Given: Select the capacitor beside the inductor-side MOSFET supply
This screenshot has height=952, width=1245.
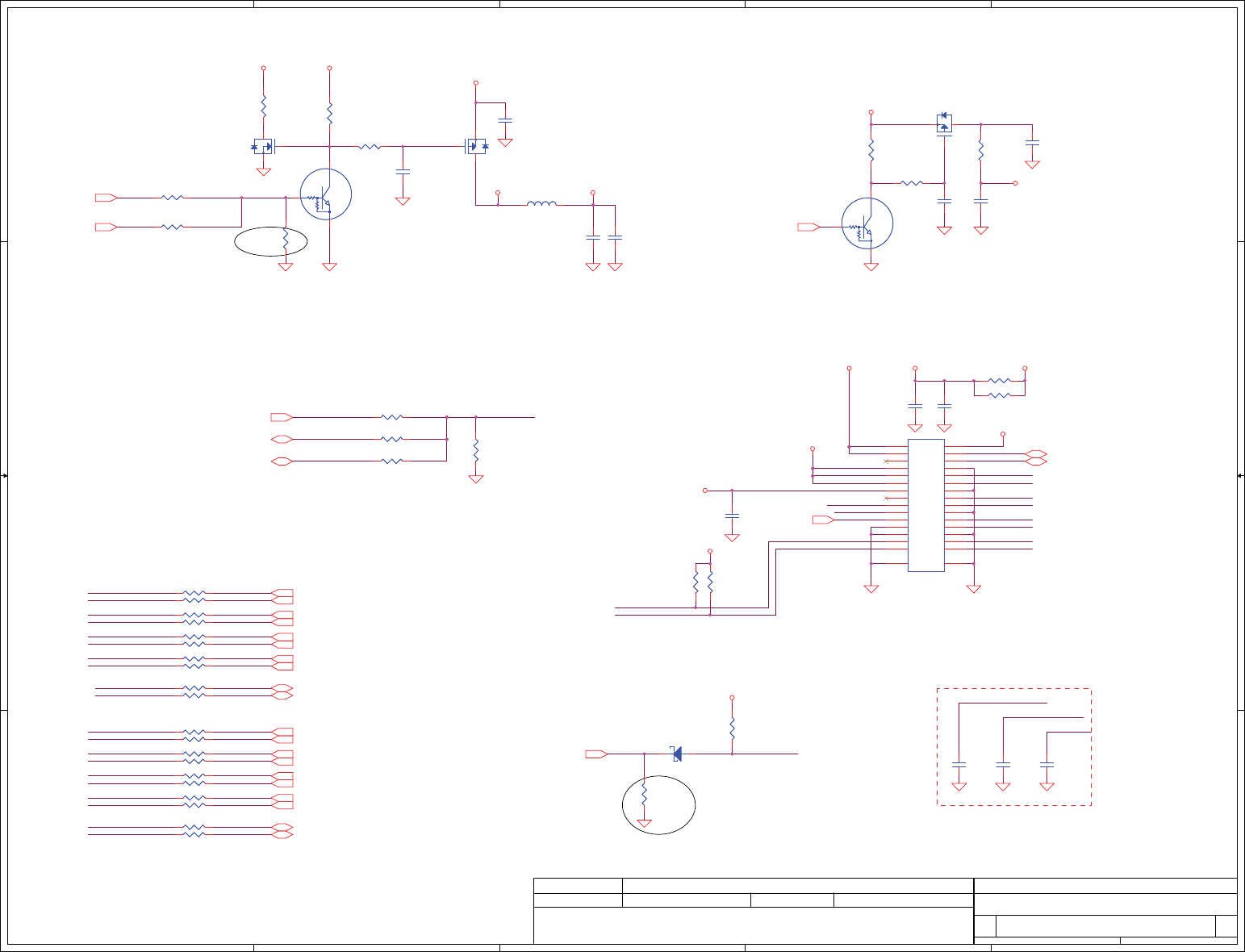Looking at the screenshot, I should 505,120.
